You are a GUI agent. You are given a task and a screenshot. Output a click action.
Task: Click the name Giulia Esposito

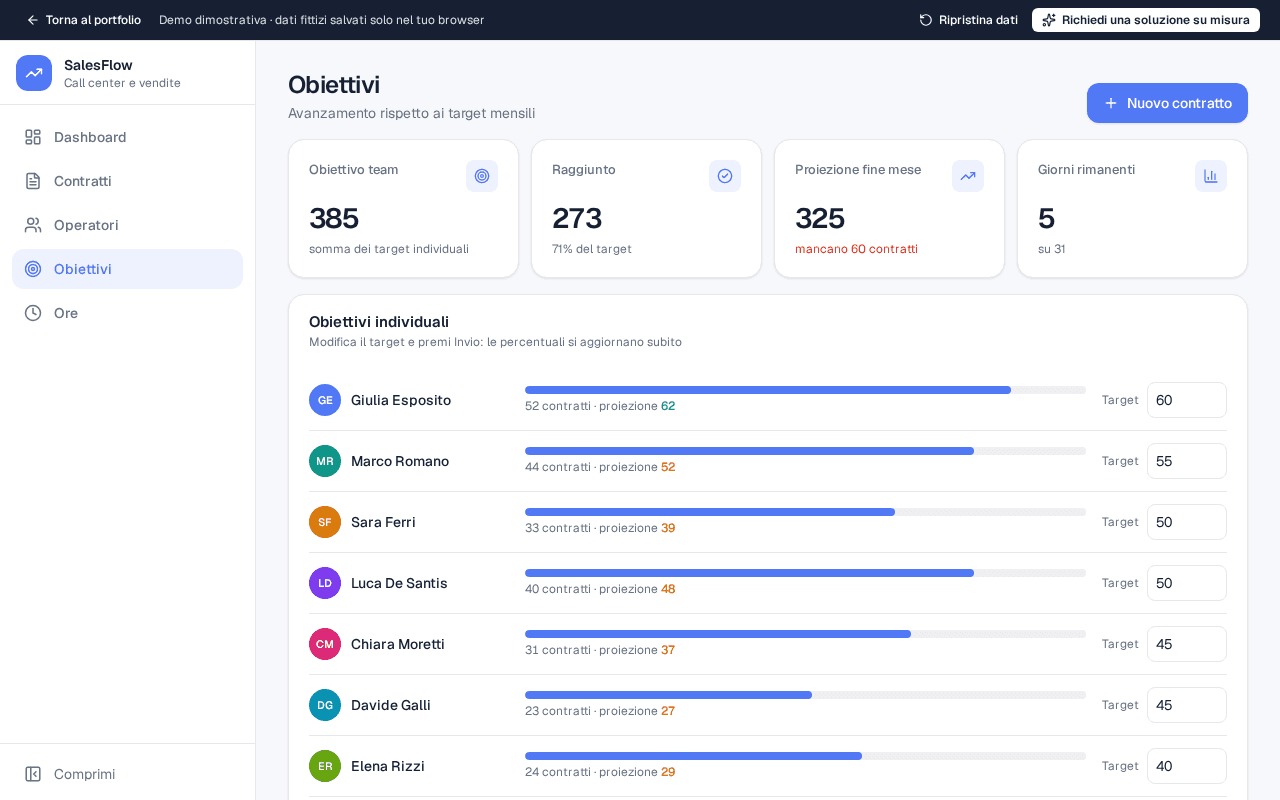(x=401, y=400)
